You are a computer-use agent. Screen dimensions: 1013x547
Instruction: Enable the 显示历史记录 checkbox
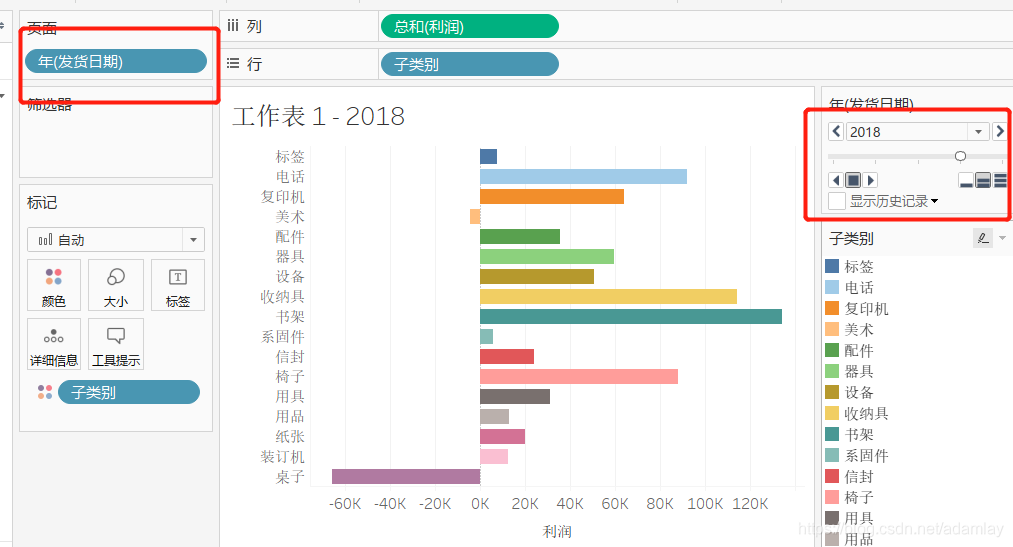[837, 201]
